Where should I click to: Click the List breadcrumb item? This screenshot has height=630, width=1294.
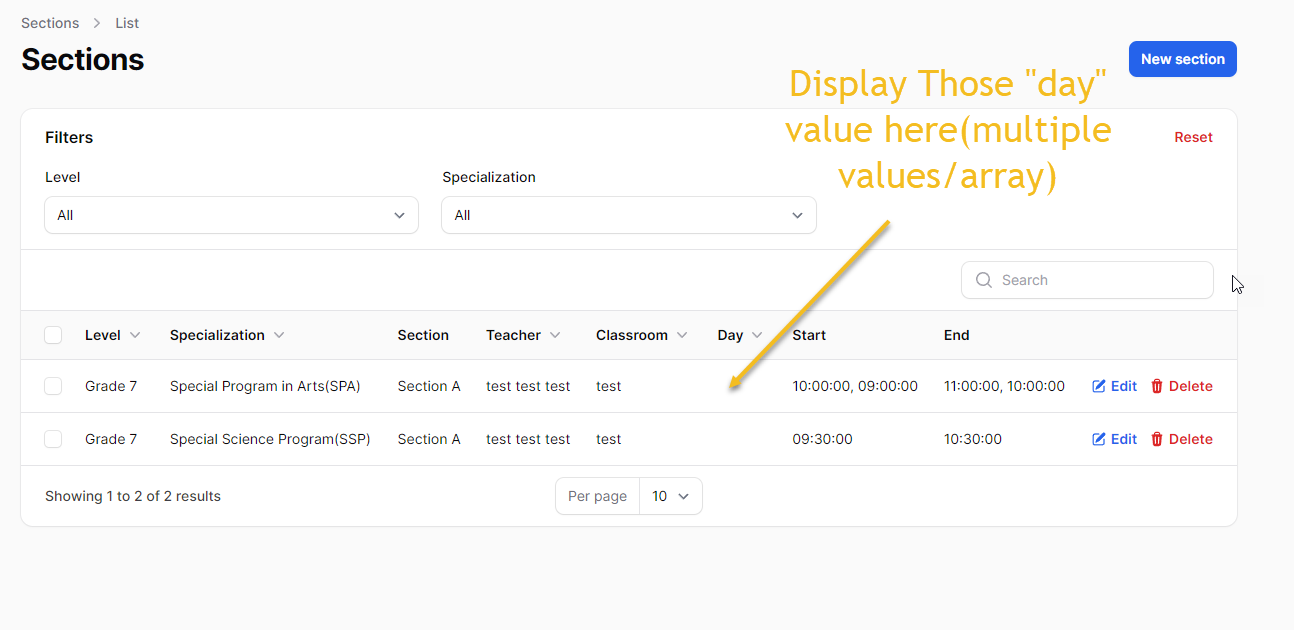point(126,22)
